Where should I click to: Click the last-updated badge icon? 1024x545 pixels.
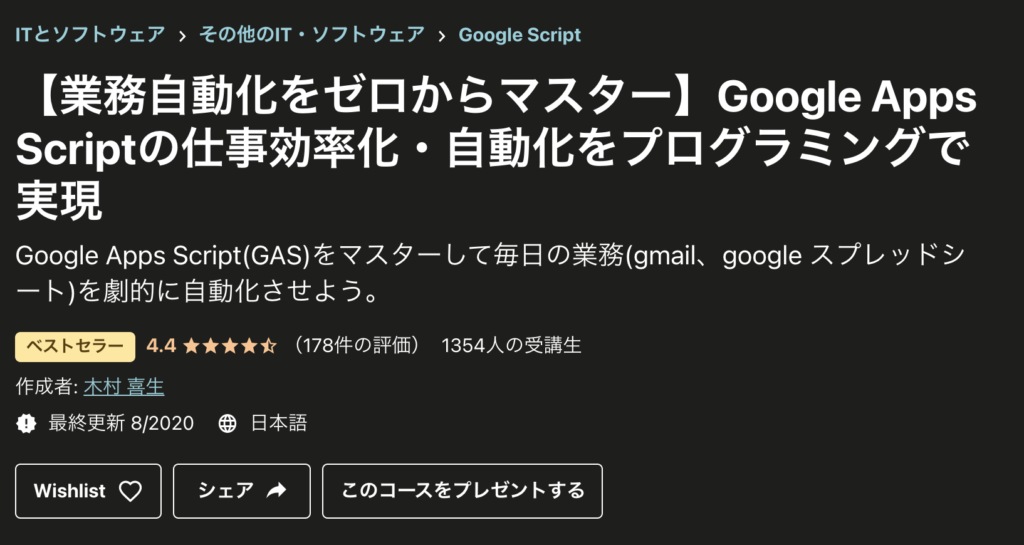tap(26, 423)
